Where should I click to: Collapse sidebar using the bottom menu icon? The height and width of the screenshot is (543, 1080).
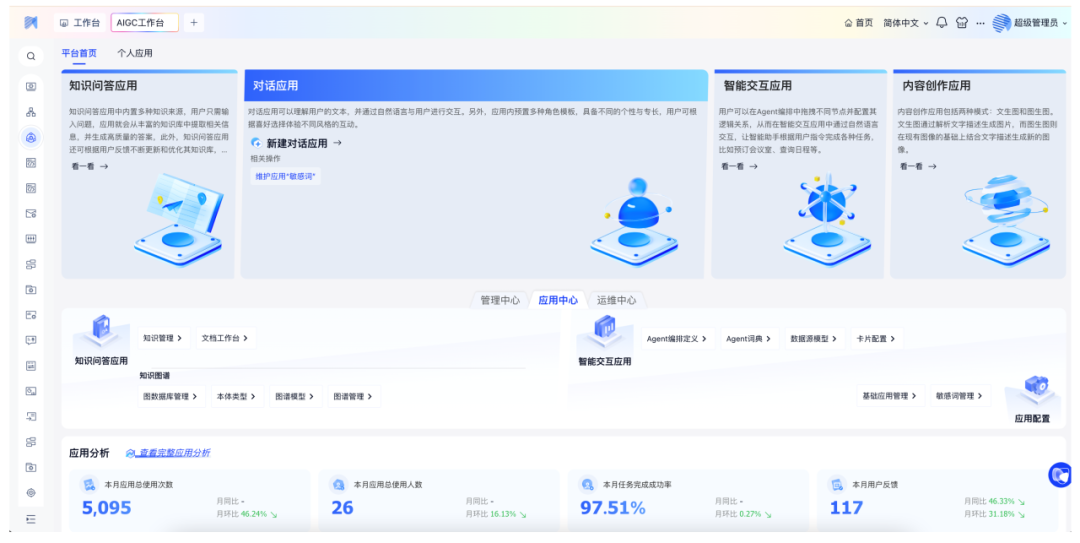[x=31, y=519]
